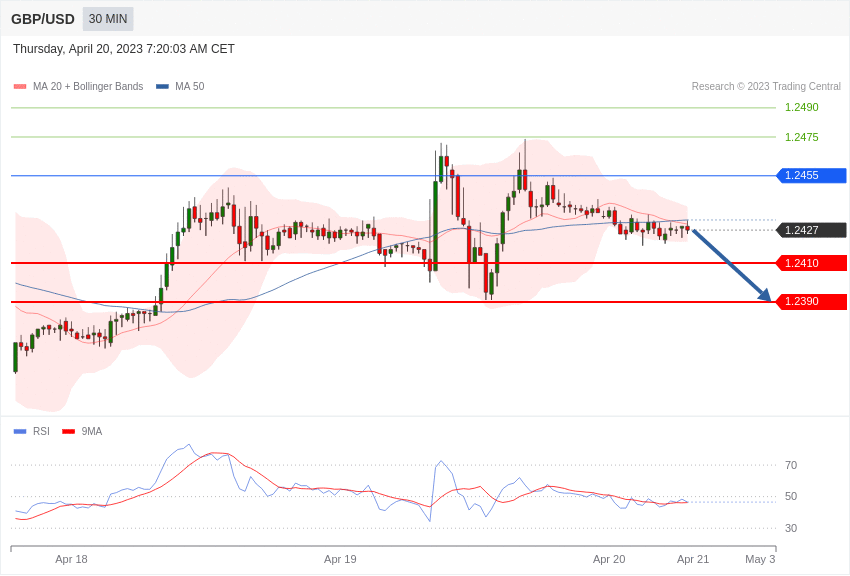This screenshot has width=850, height=576.
Task: Click the blue 1.2455 pivot price tag
Action: click(812, 176)
